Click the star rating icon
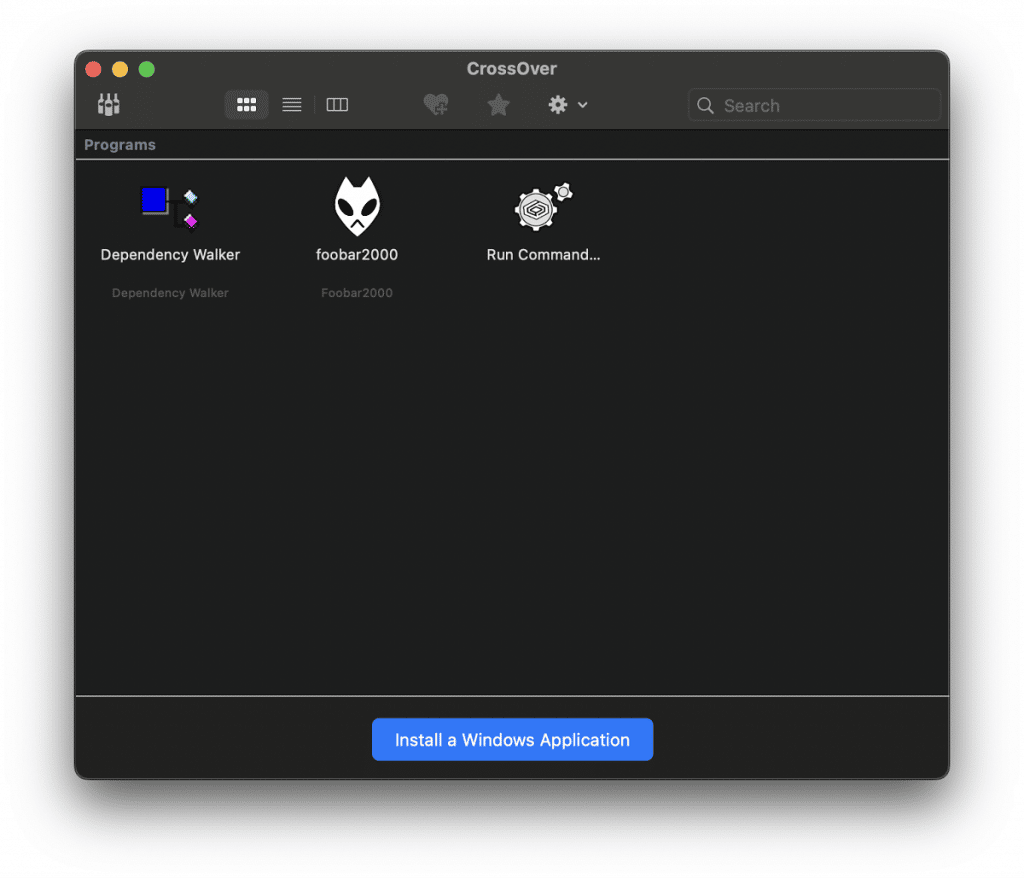Screen dimensions: 1024x878 click(498, 104)
